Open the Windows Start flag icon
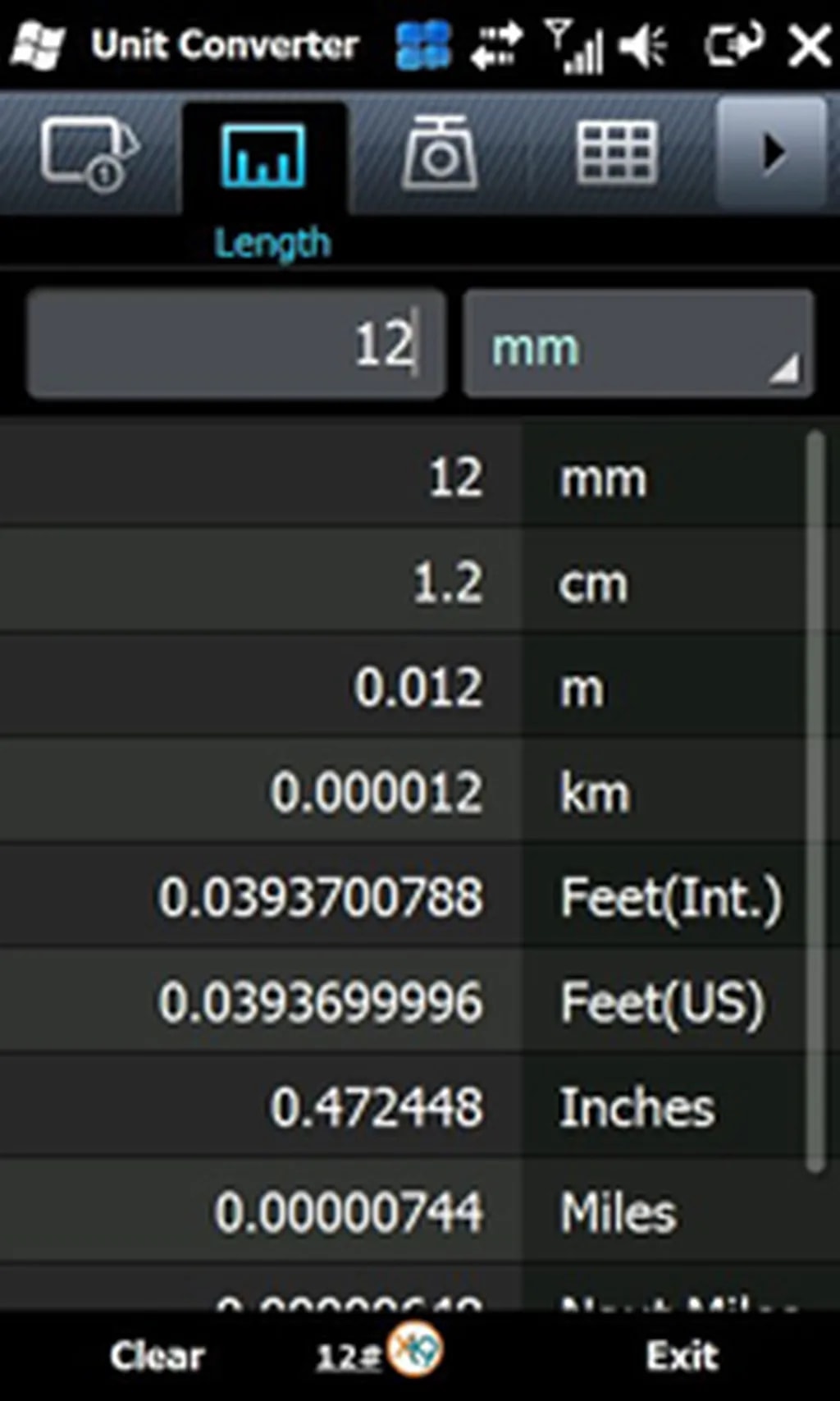This screenshot has width=840, height=1401. pos(38,45)
